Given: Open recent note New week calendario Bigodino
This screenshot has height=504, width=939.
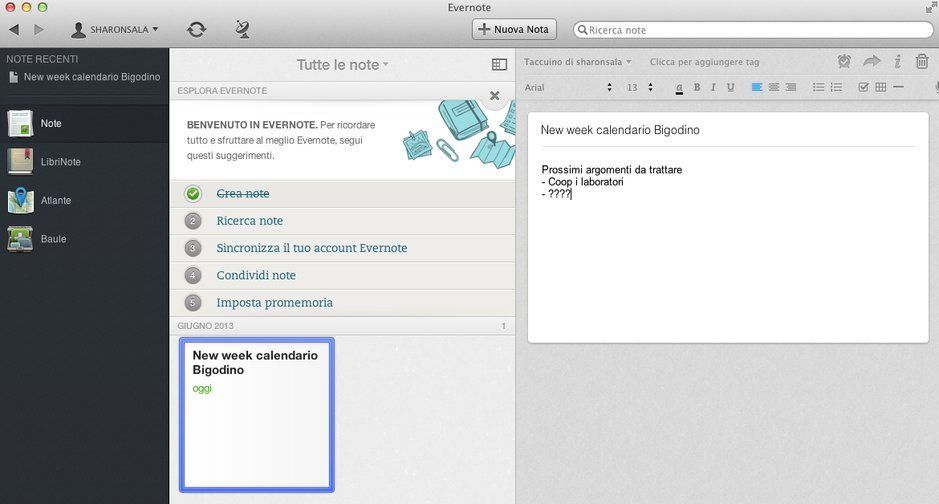Looking at the screenshot, I should tap(84, 77).
